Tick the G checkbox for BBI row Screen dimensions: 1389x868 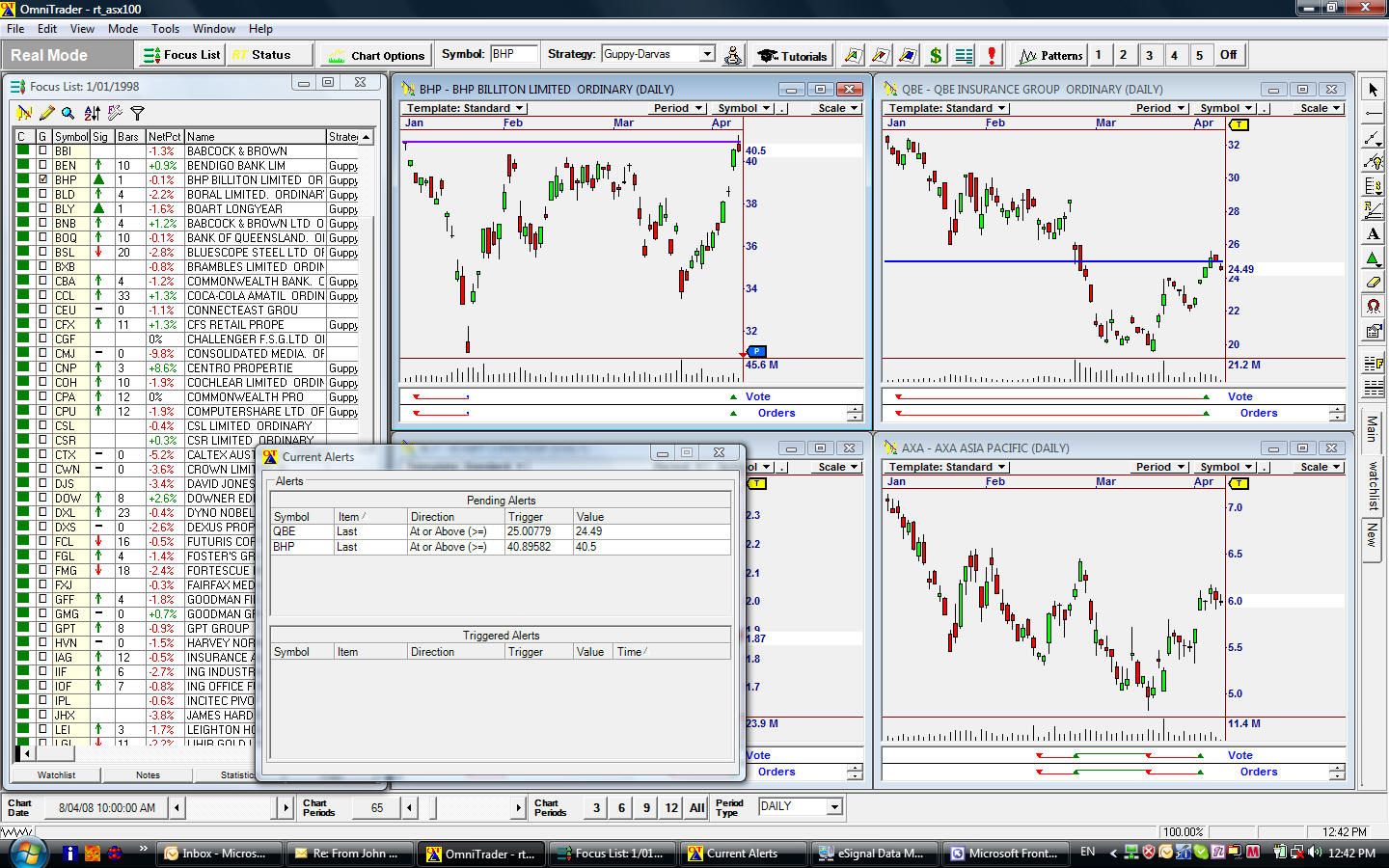42,150
